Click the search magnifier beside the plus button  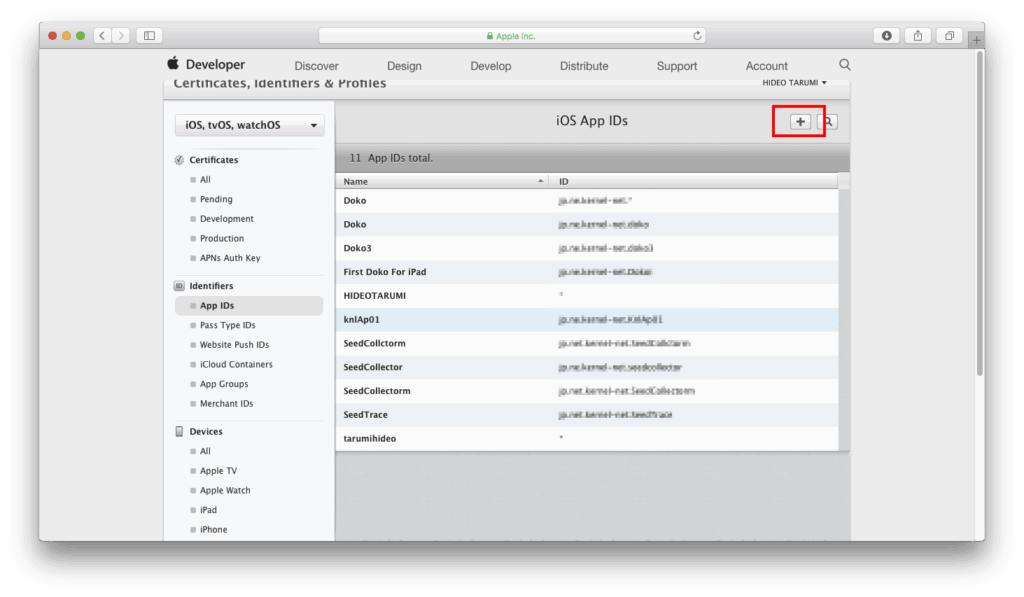pyautogui.click(x=827, y=121)
